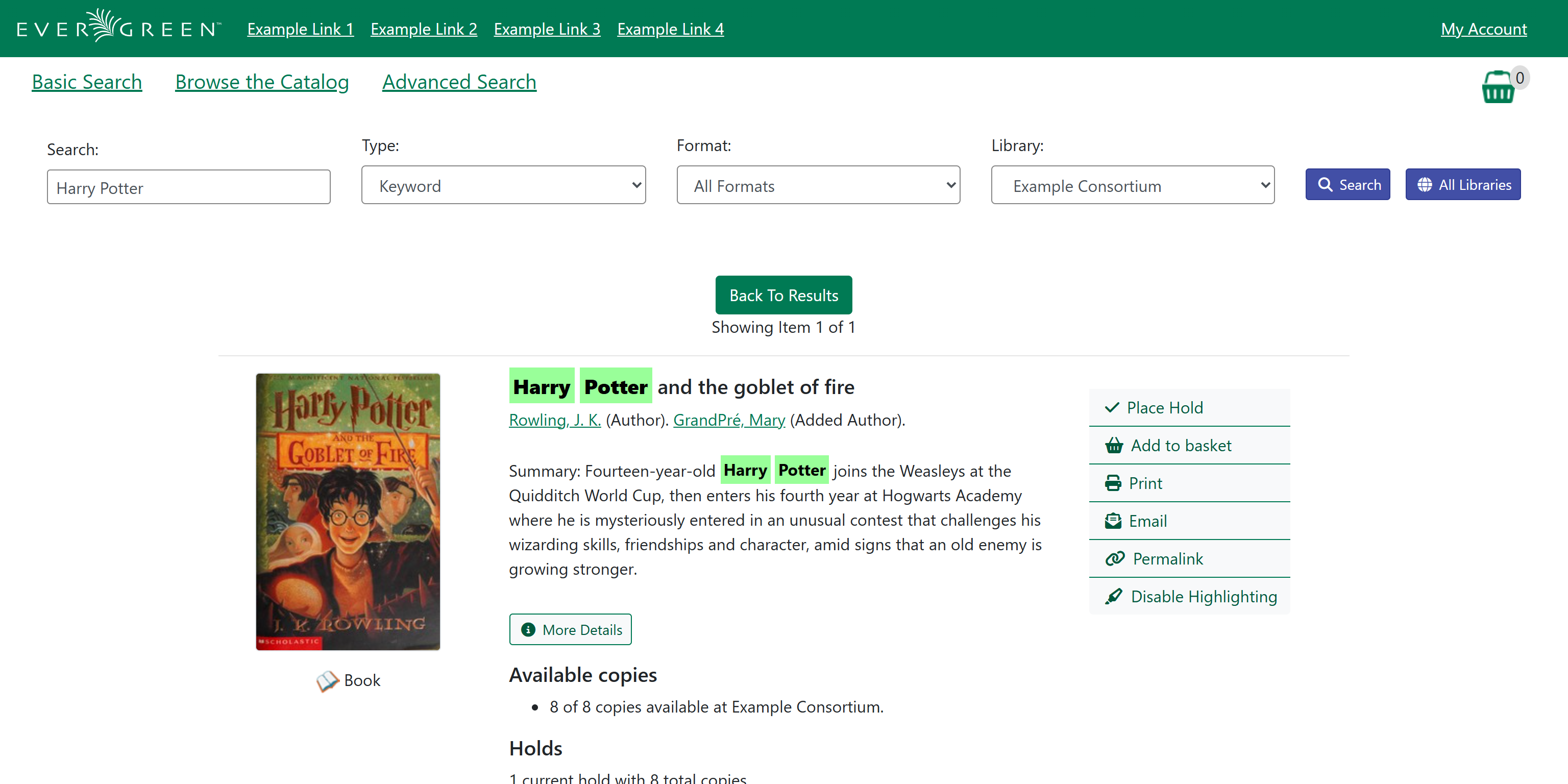
Task: Click Add to basket text
Action: pos(1181,446)
